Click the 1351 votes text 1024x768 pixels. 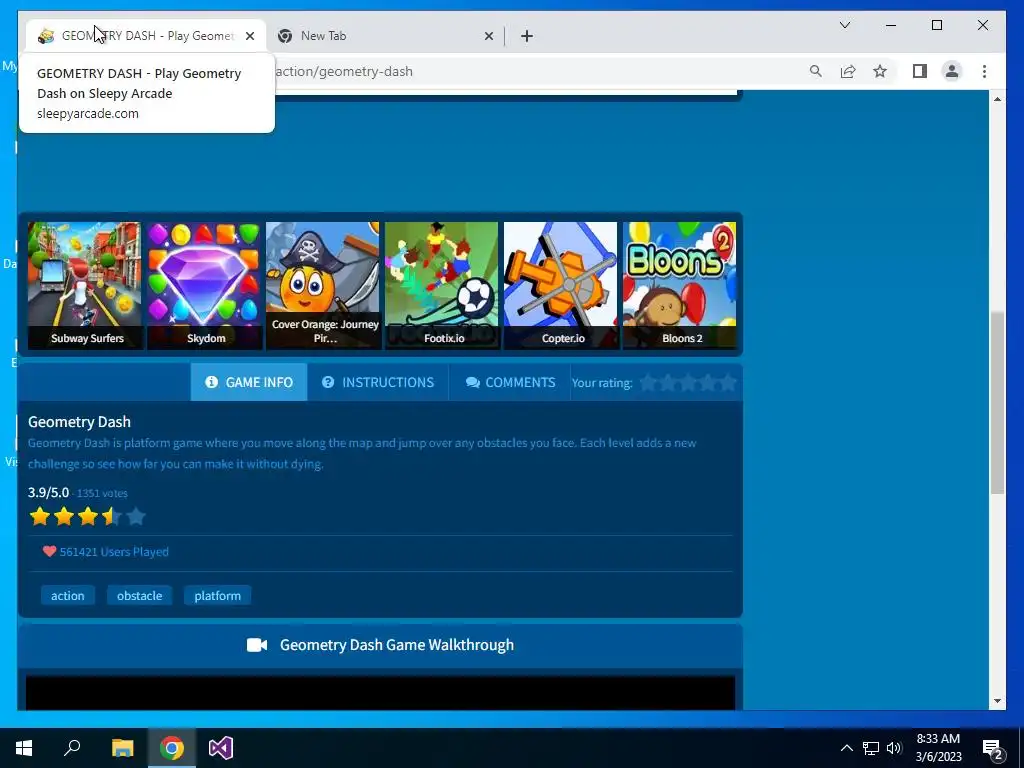pos(102,493)
